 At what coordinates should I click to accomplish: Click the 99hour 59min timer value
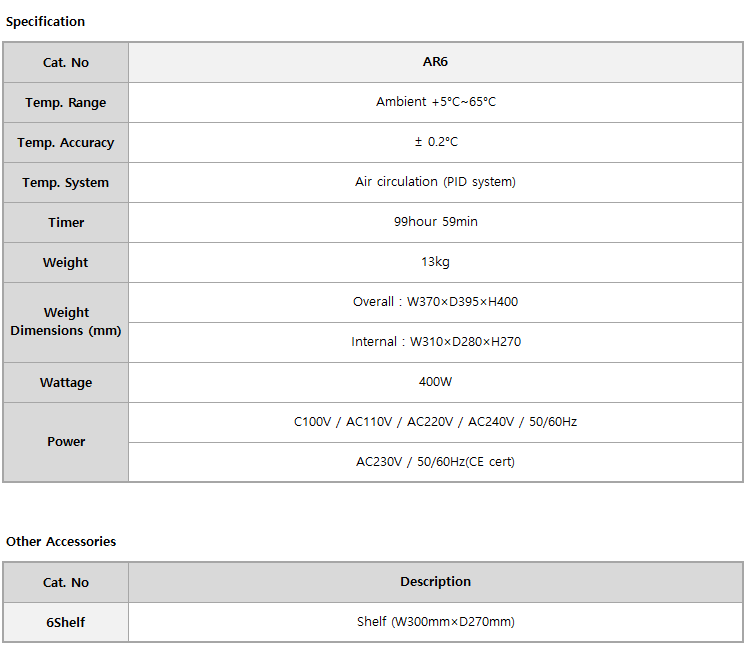435,222
